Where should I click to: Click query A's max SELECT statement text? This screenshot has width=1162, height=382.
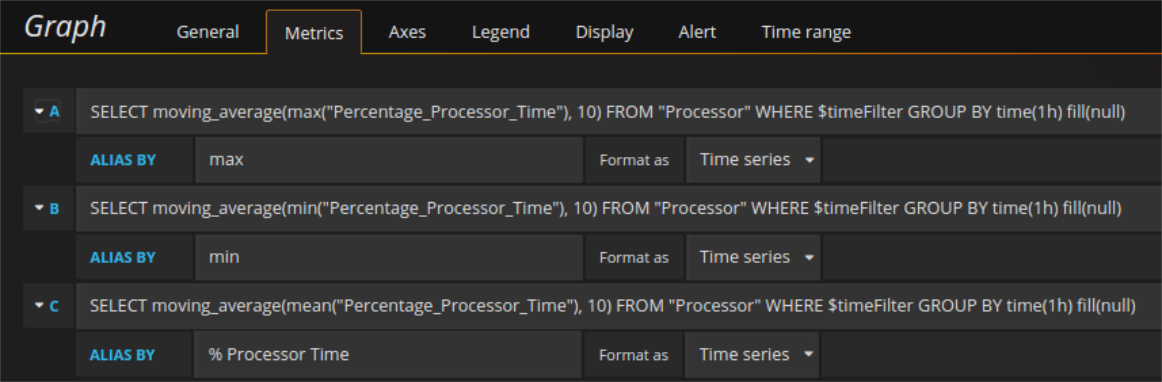coord(608,112)
